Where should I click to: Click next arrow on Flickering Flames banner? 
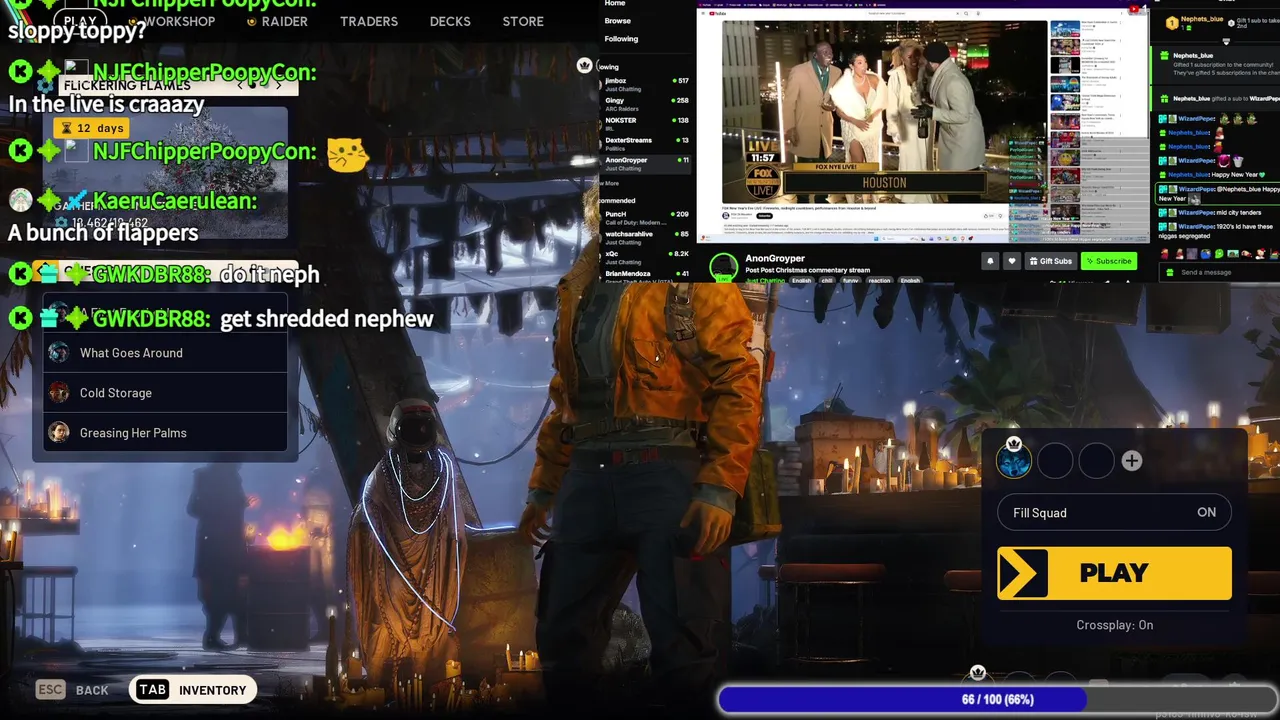click(279, 86)
